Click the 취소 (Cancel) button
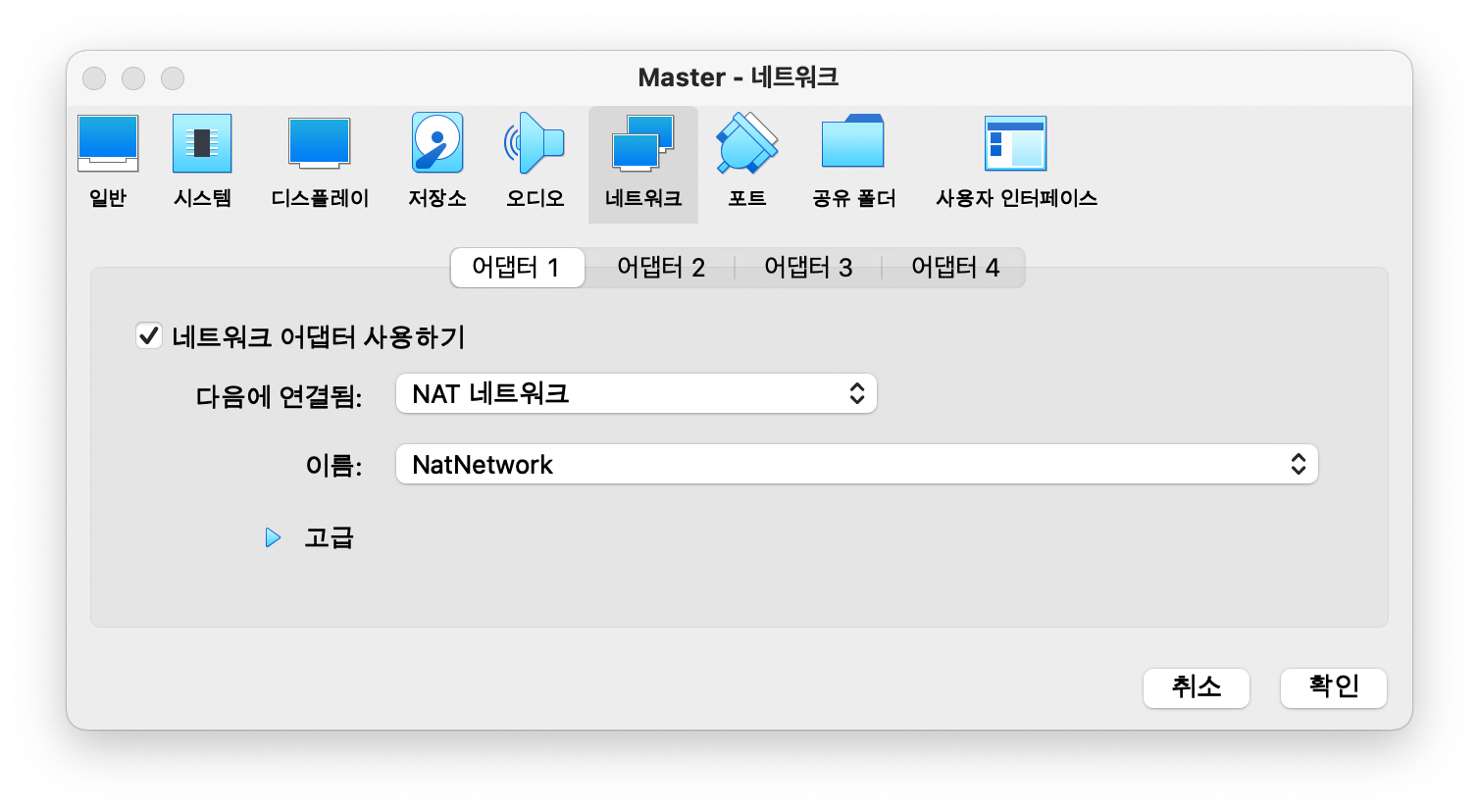This screenshot has width=1479, height=812. 1197,687
